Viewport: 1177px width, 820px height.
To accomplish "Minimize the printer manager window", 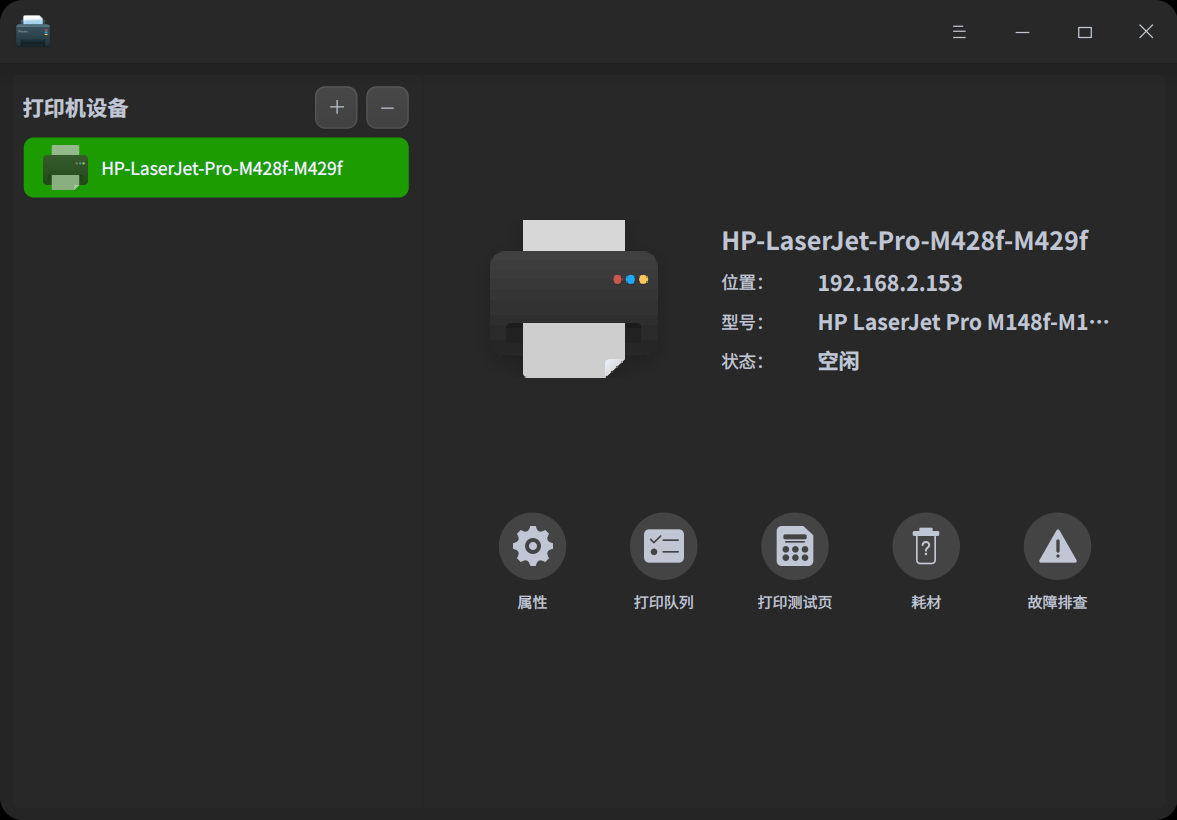I will (1022, 32).
